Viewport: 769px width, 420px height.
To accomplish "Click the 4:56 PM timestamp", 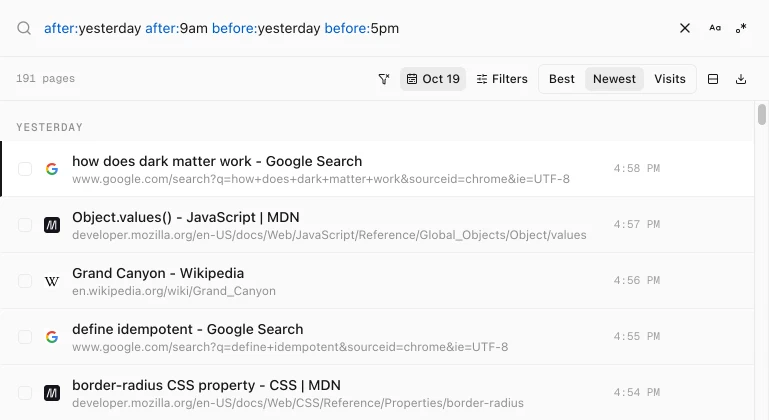I will [637, 280].
